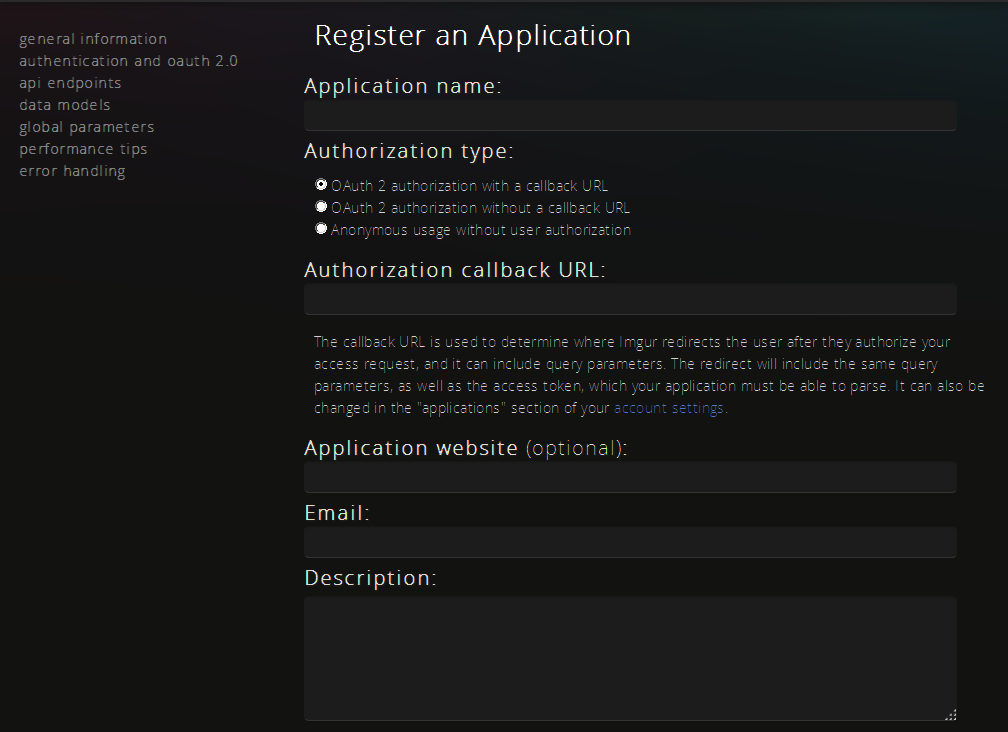Open the global parameters section
This screenshot has width=1008, height=732.
point(86,126)
